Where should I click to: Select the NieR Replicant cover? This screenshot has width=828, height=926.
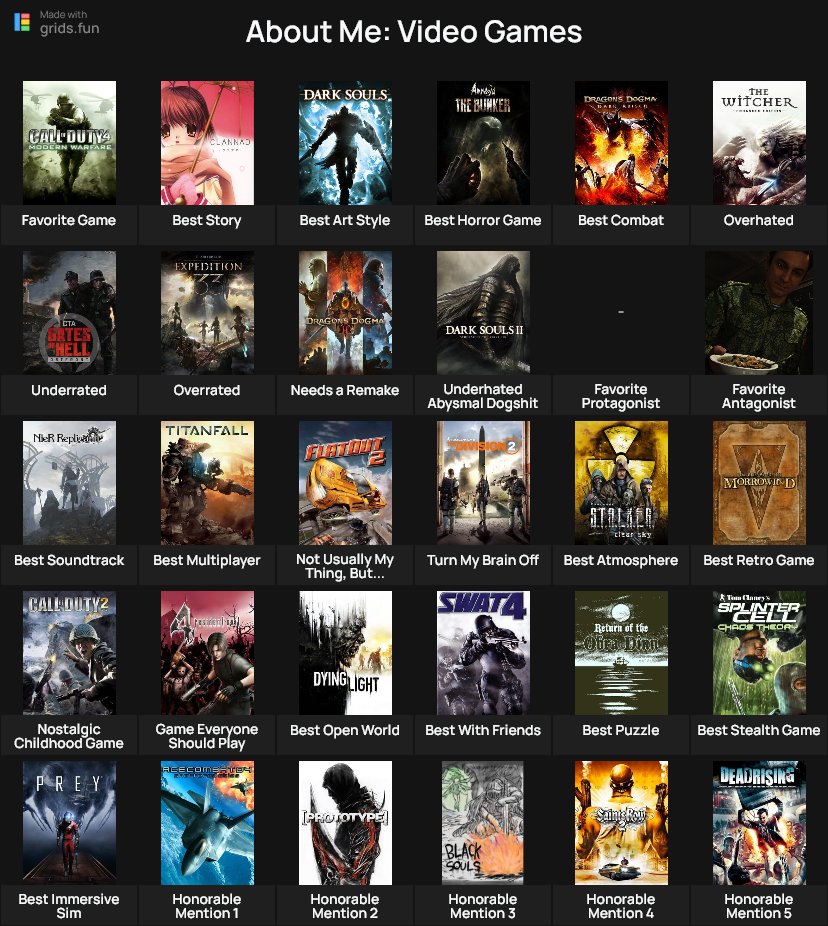click(69, 483)
